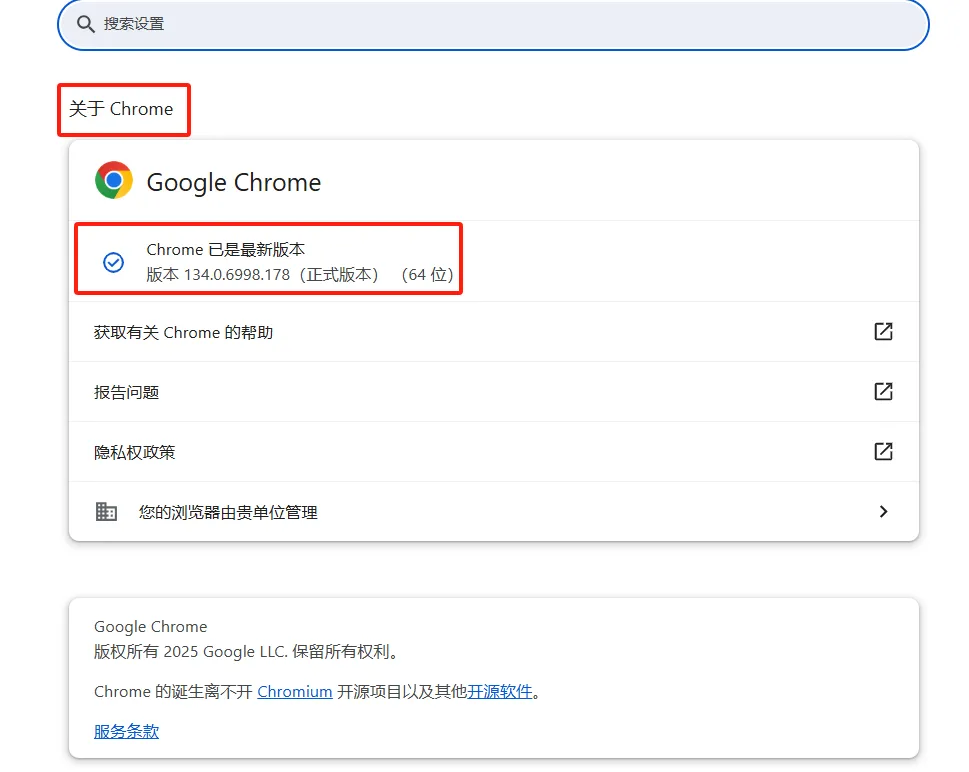
Task: Click the Google Chrome logo icon
Action: [x=114, y=181]
